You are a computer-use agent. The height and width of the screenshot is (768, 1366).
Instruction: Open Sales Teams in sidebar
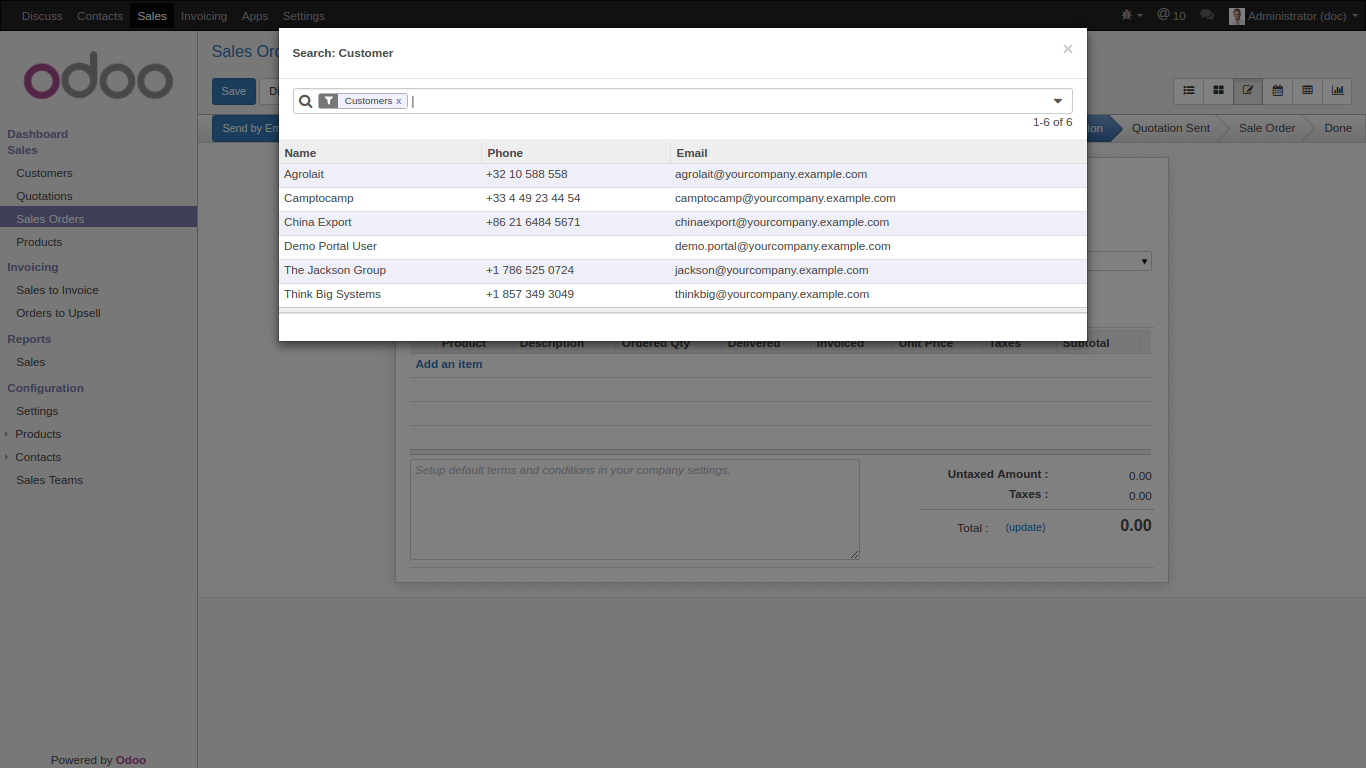coord(49,480)
